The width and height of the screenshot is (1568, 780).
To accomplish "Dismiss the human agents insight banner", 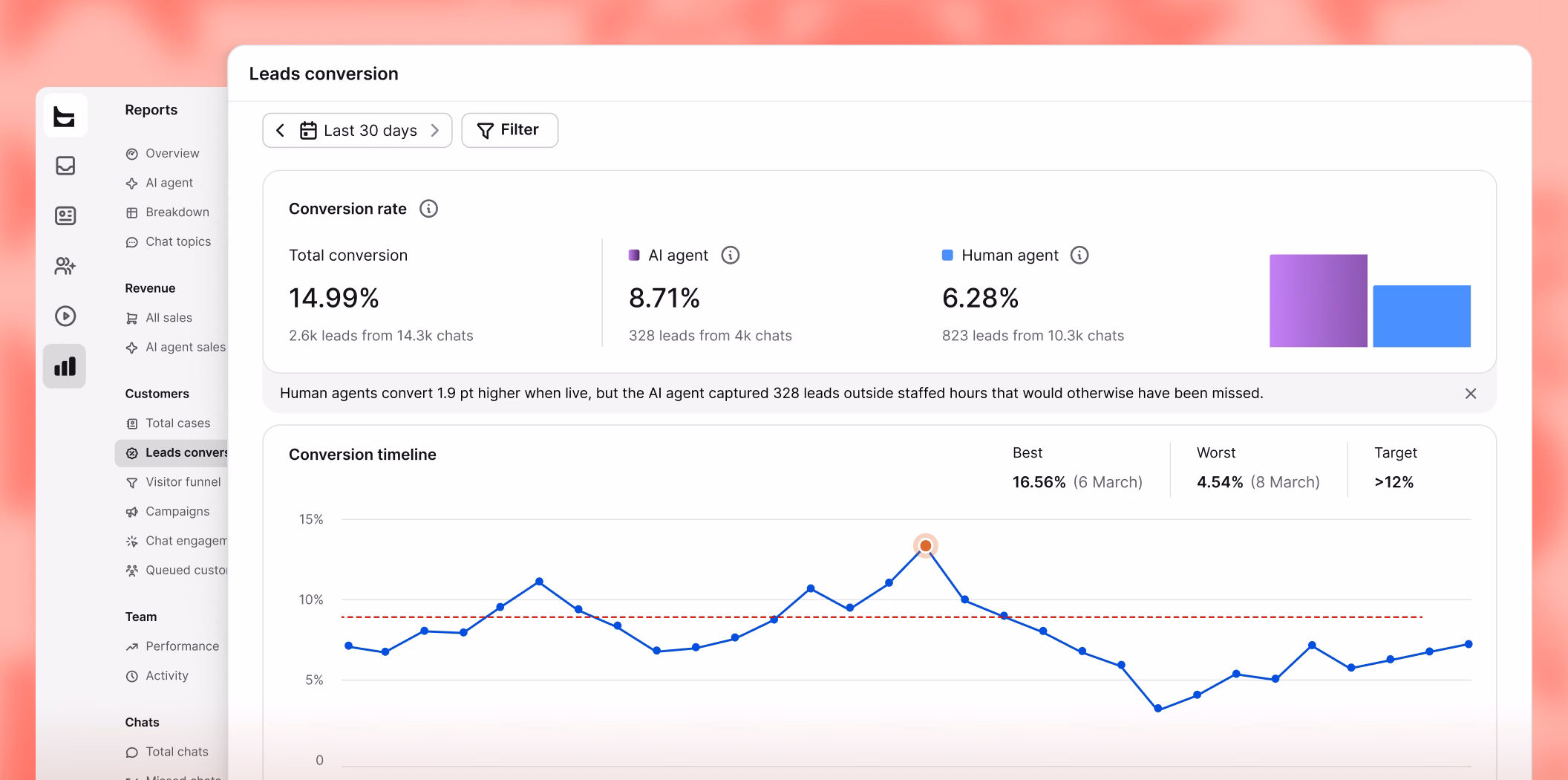I will pos(1471,394).
